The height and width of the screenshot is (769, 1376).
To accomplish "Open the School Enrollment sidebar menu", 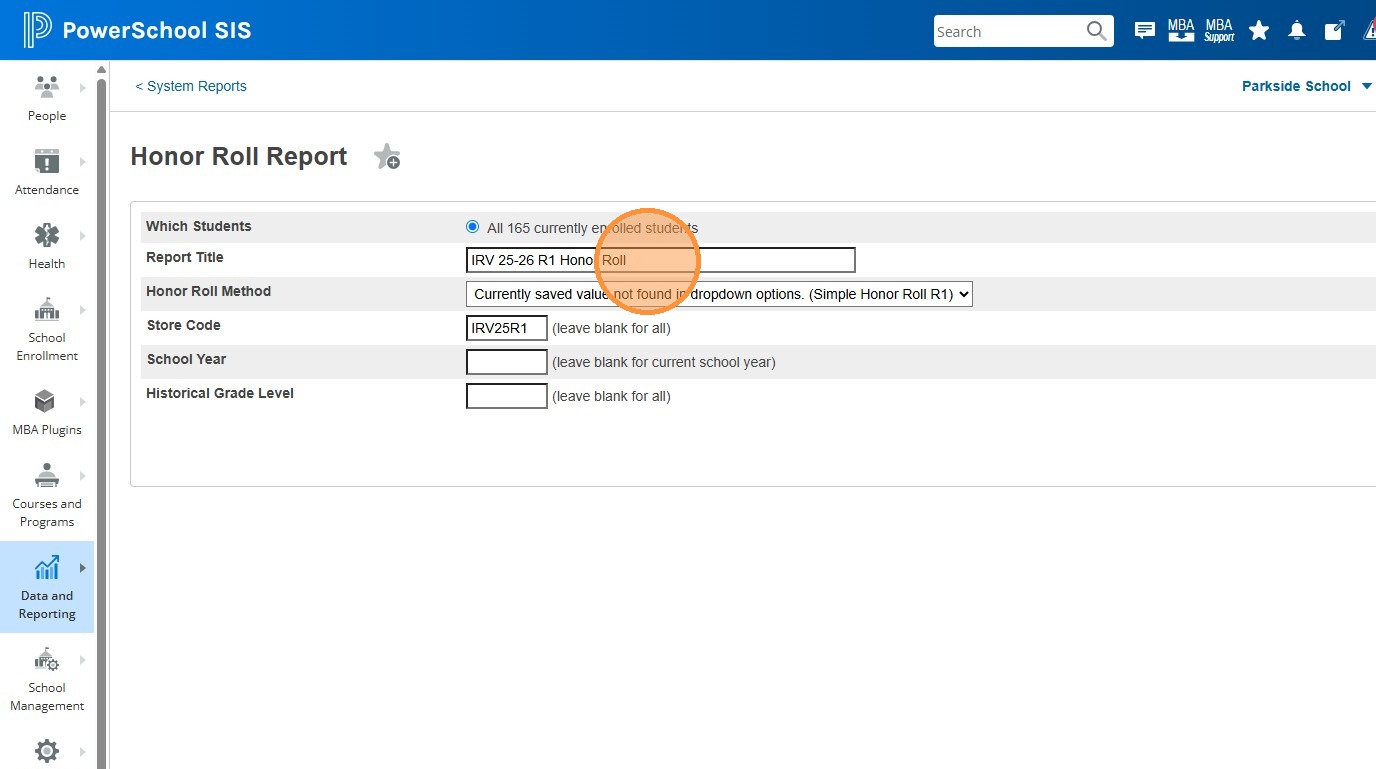I will click(x=47, y=330).
